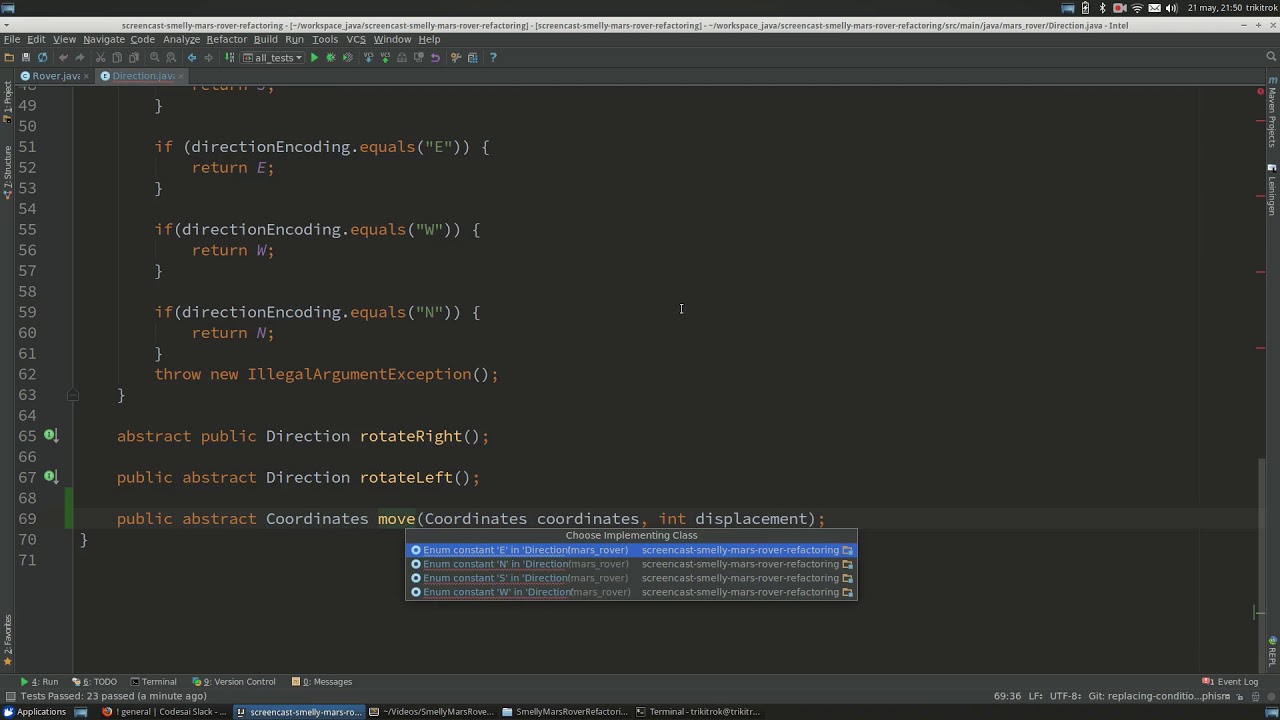Click the Find magnifier toolbar icon
The image size is (1280, 720).
(155, 57)
